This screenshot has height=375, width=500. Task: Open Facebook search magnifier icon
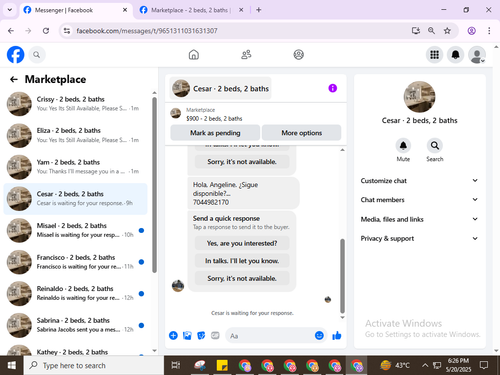pos(37,55)
